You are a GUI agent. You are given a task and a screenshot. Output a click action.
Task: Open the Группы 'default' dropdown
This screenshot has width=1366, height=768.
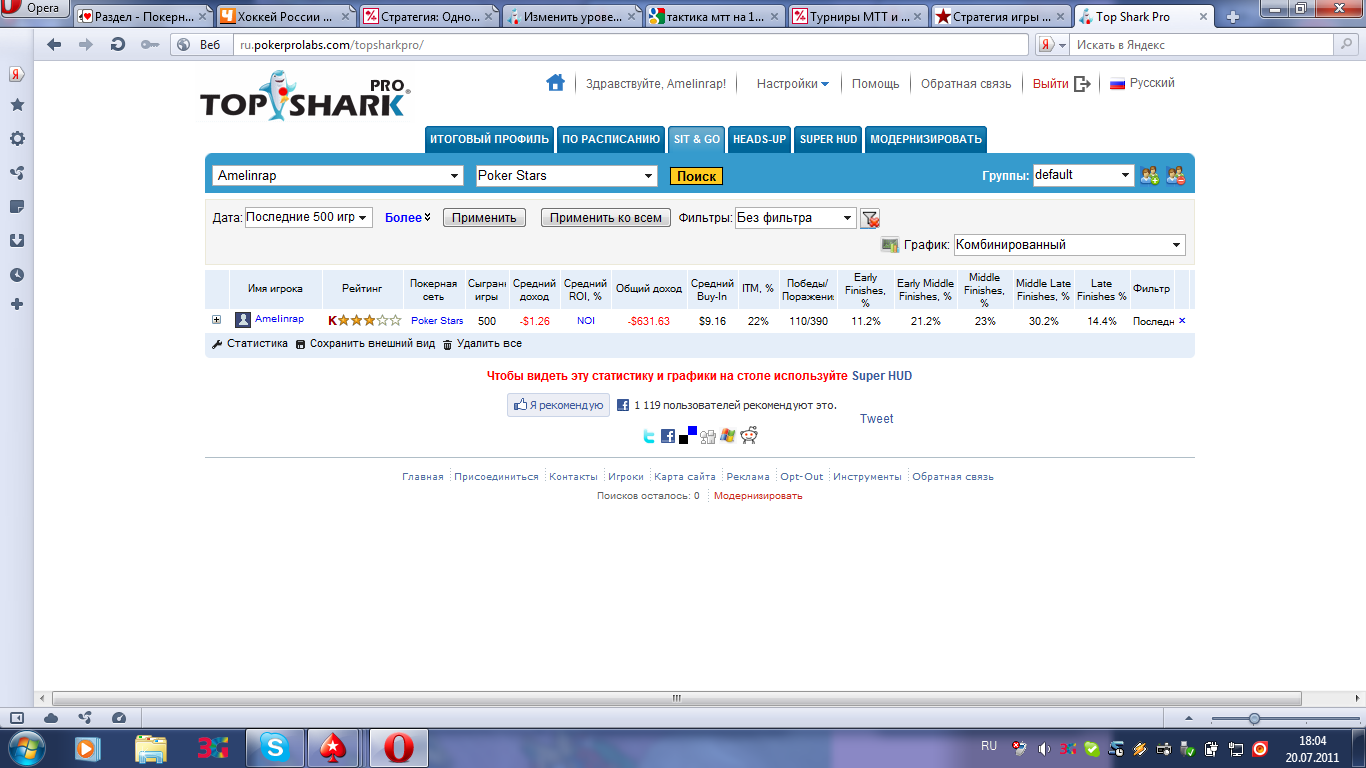click(x=1084, y=175)
